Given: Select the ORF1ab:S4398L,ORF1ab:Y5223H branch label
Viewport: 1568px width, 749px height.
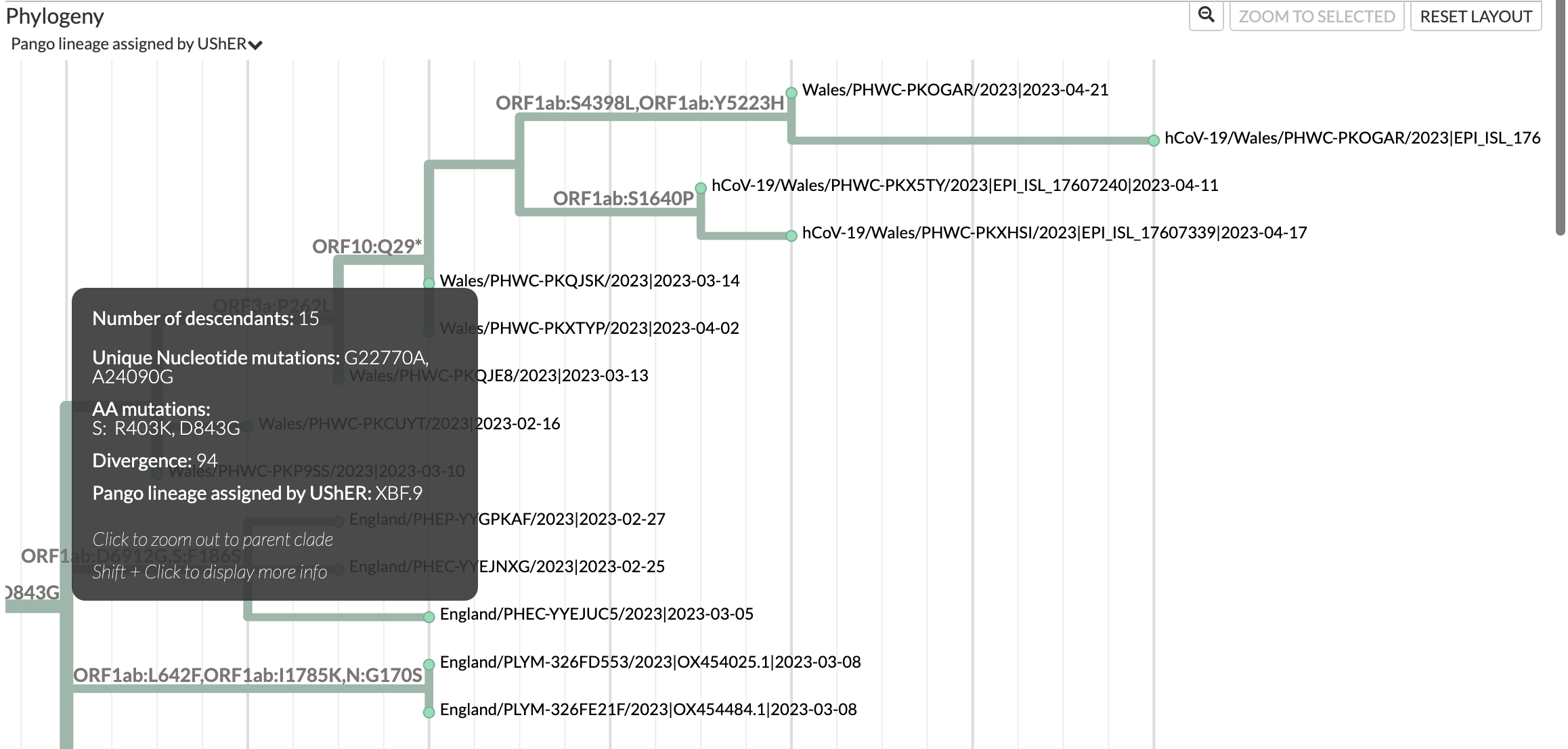Looking at the screenshot, I should pyautogui.click(x=640, y=103).
